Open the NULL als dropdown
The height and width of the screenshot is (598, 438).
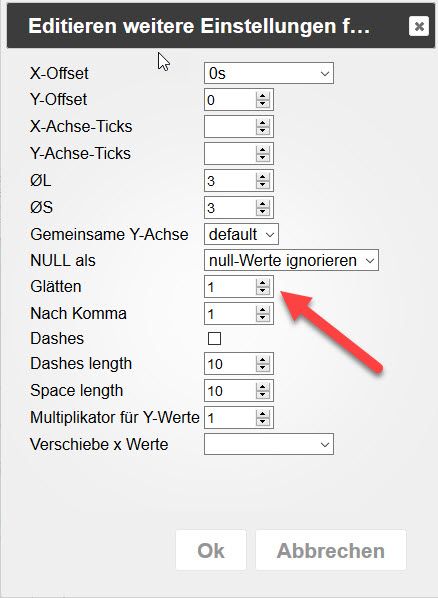pyautogui.click(x=291, y=260)
